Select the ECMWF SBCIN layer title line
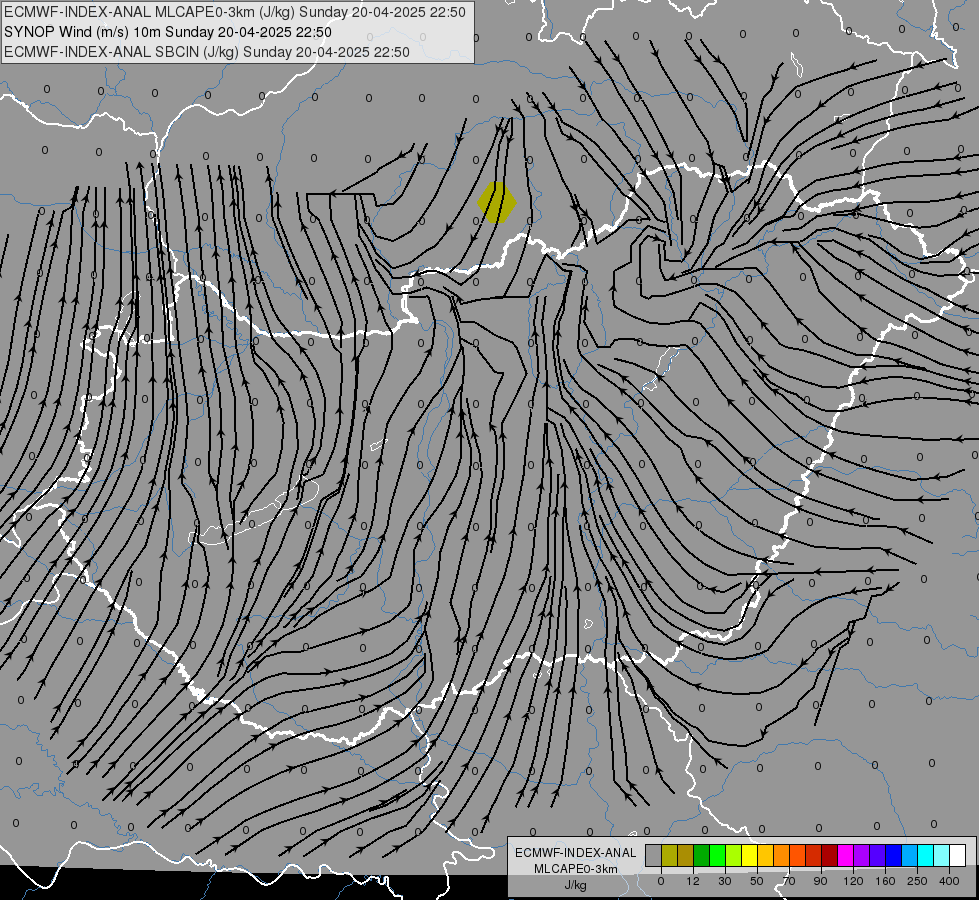979x900 pixels. tap(207, 52)
